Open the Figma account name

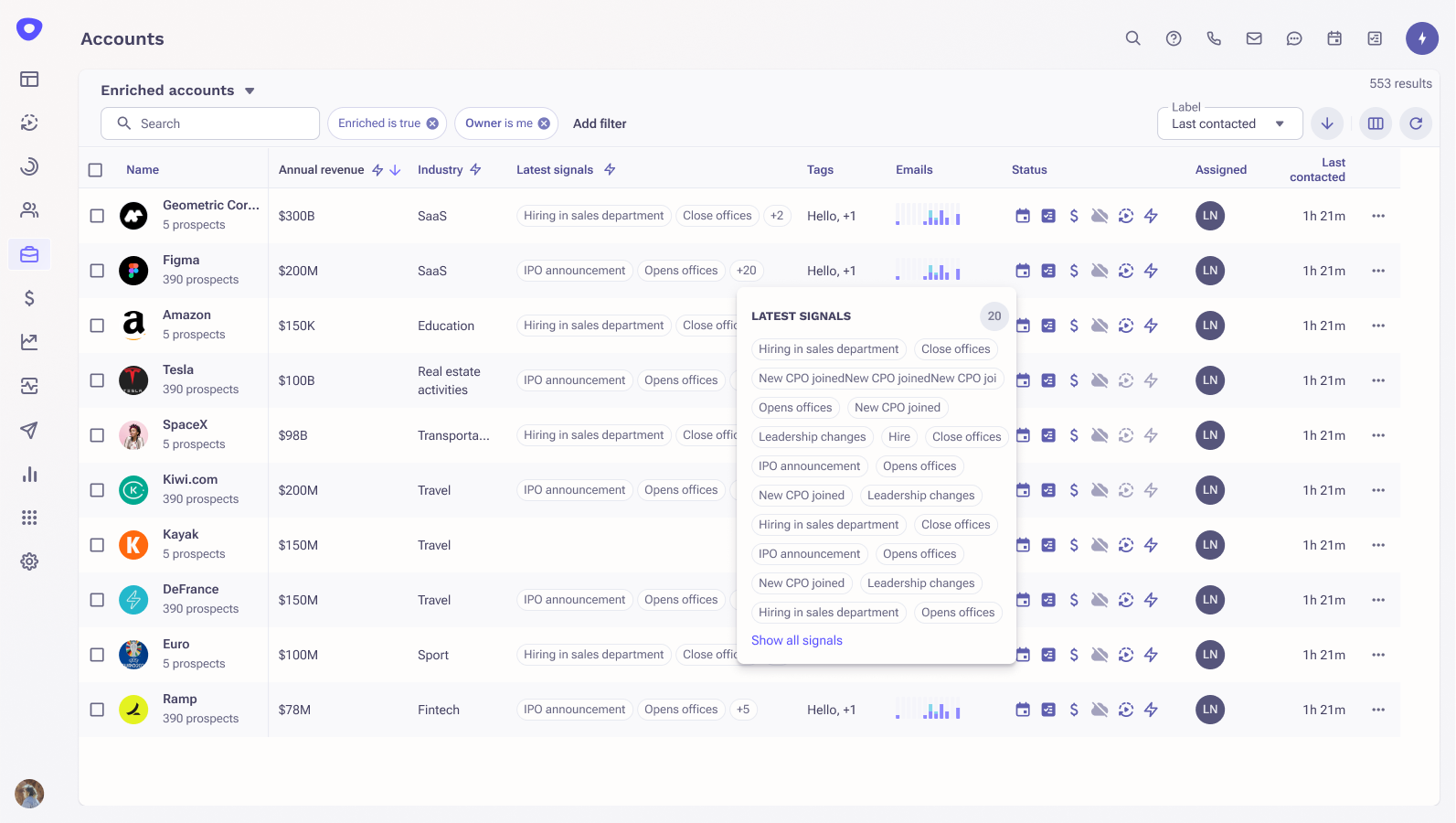coord(181,261)
